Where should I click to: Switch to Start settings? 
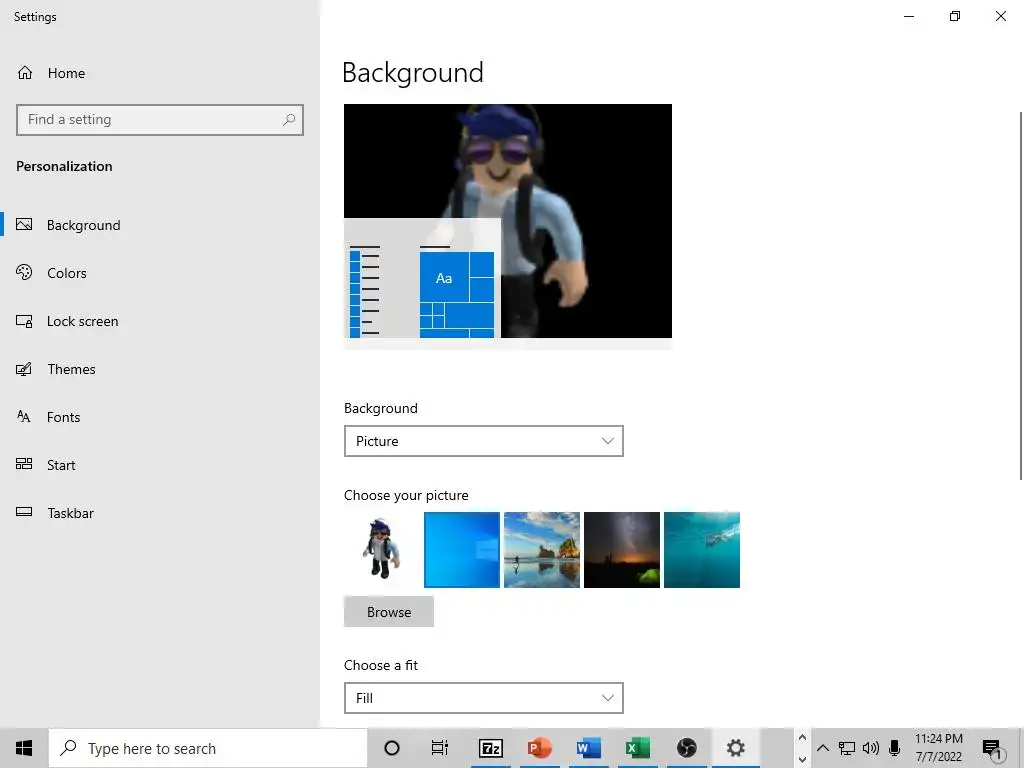pyautogui.click(x=159, y=465)
